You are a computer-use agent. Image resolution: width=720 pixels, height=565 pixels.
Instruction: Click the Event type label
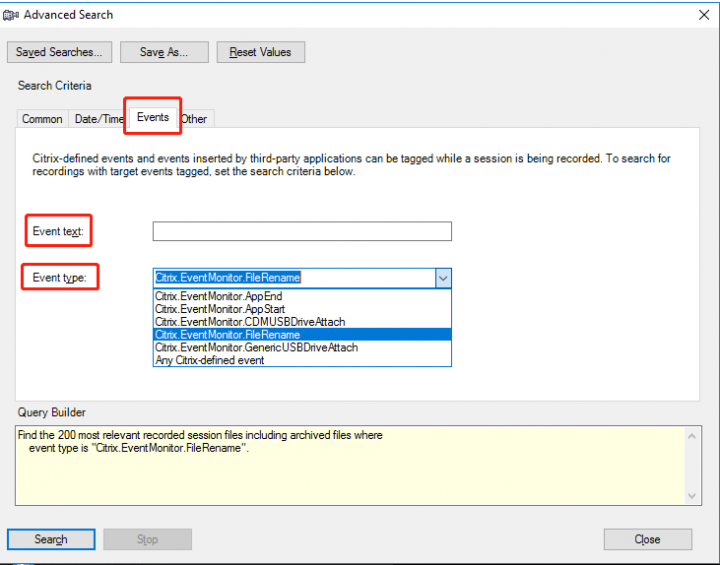pyautogui.click(x=60, y=278)
